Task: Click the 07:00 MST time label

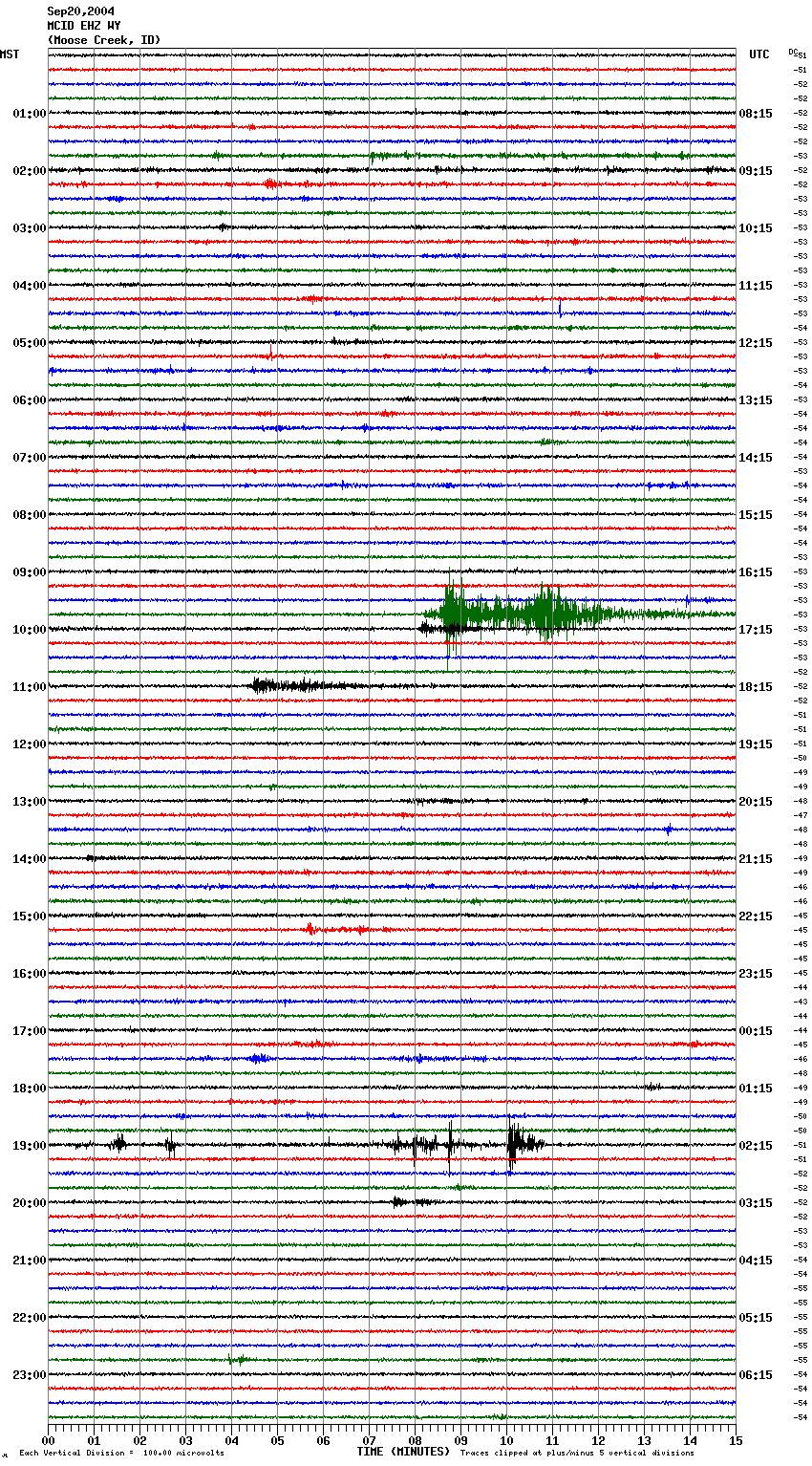Action: (x=29, y=458)
